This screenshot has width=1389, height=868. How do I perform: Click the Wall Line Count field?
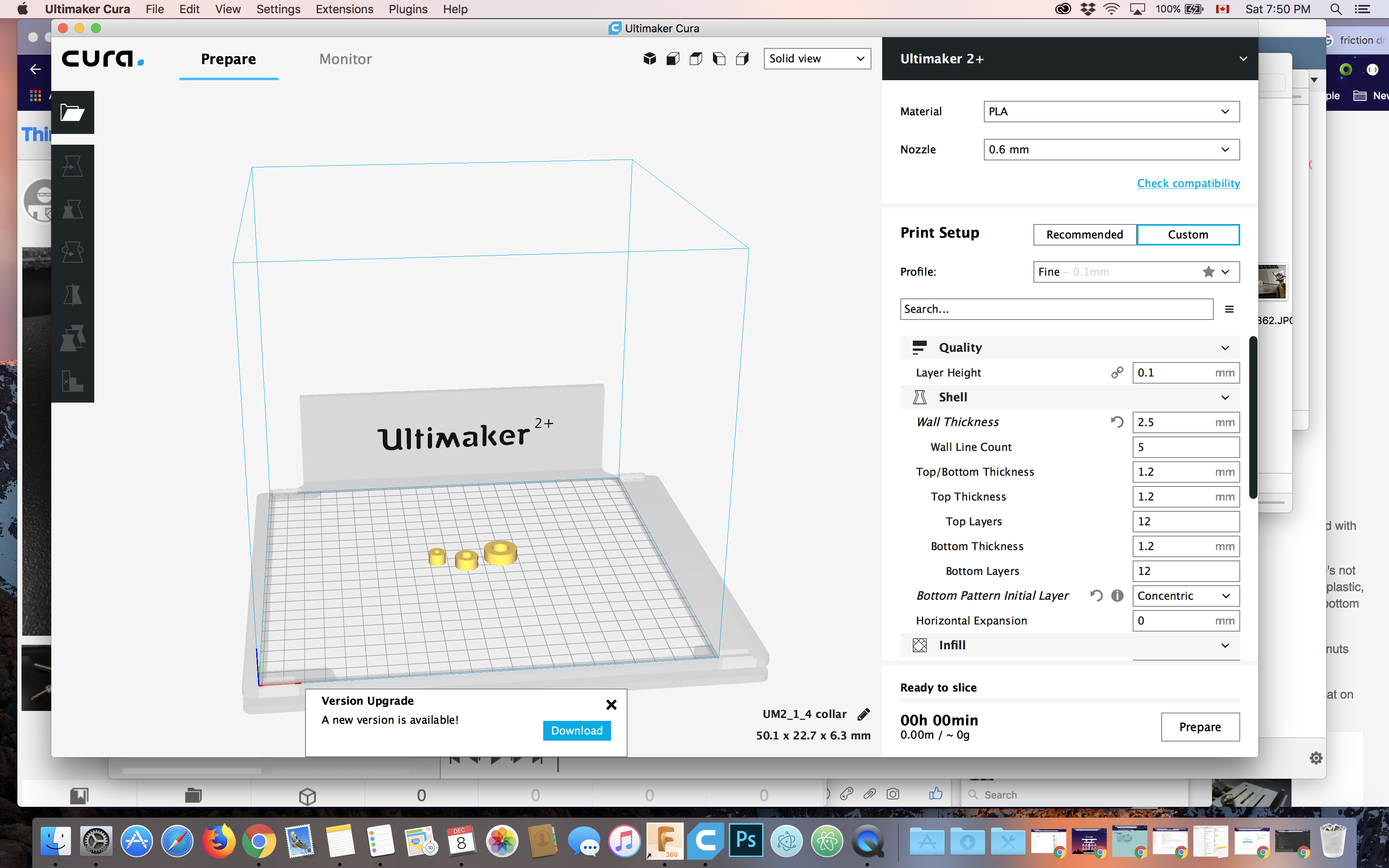[x=1186, y=447]
